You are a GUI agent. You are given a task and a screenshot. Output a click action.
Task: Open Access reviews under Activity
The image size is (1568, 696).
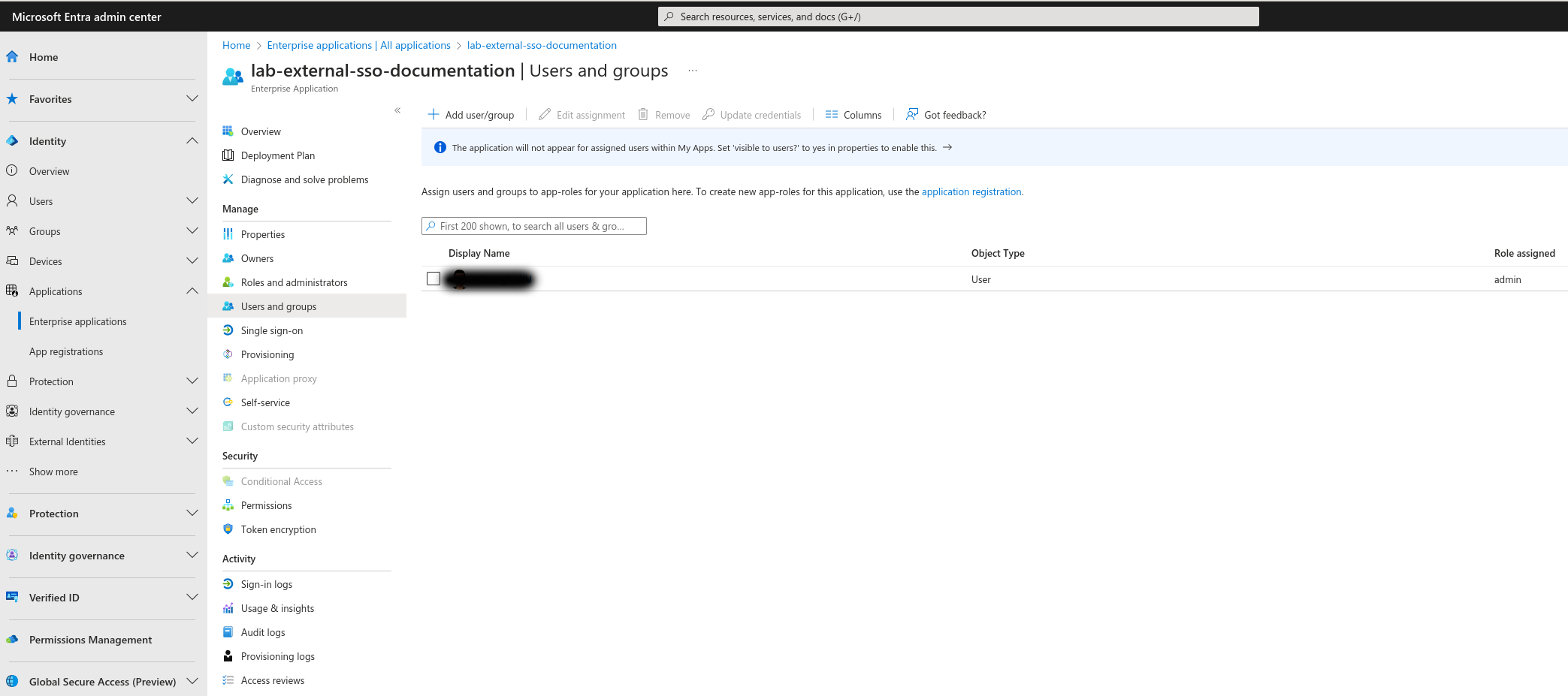273,680
